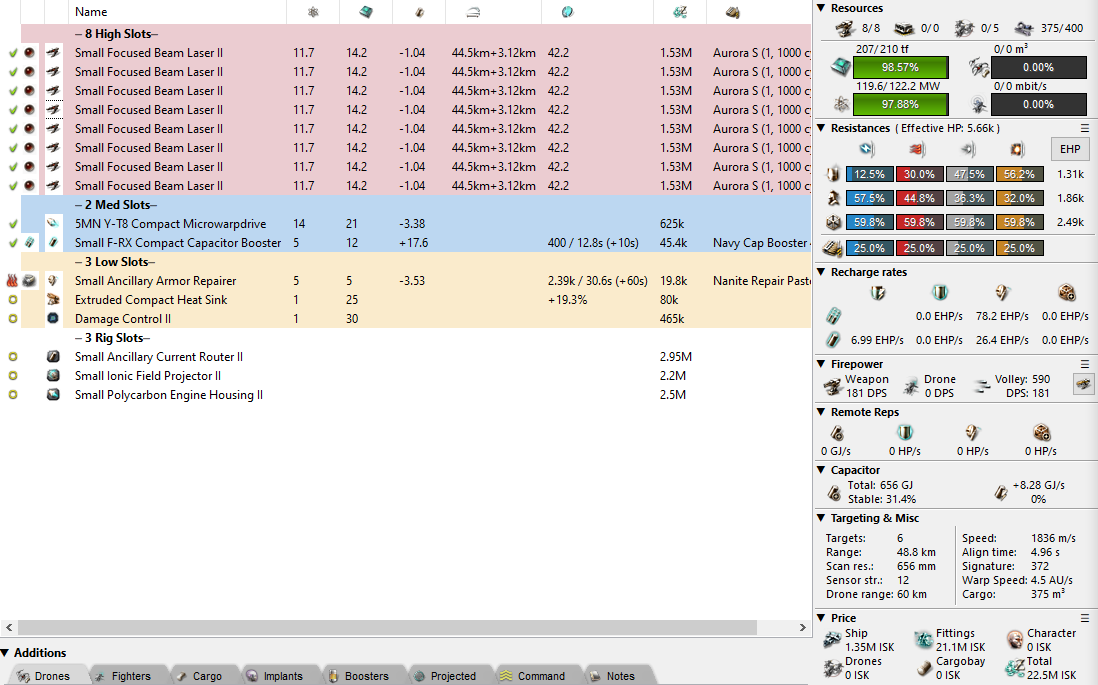Open the Resistances panel options menu
Viewport: 1098px width, 685px height.
click(1085, 128)
